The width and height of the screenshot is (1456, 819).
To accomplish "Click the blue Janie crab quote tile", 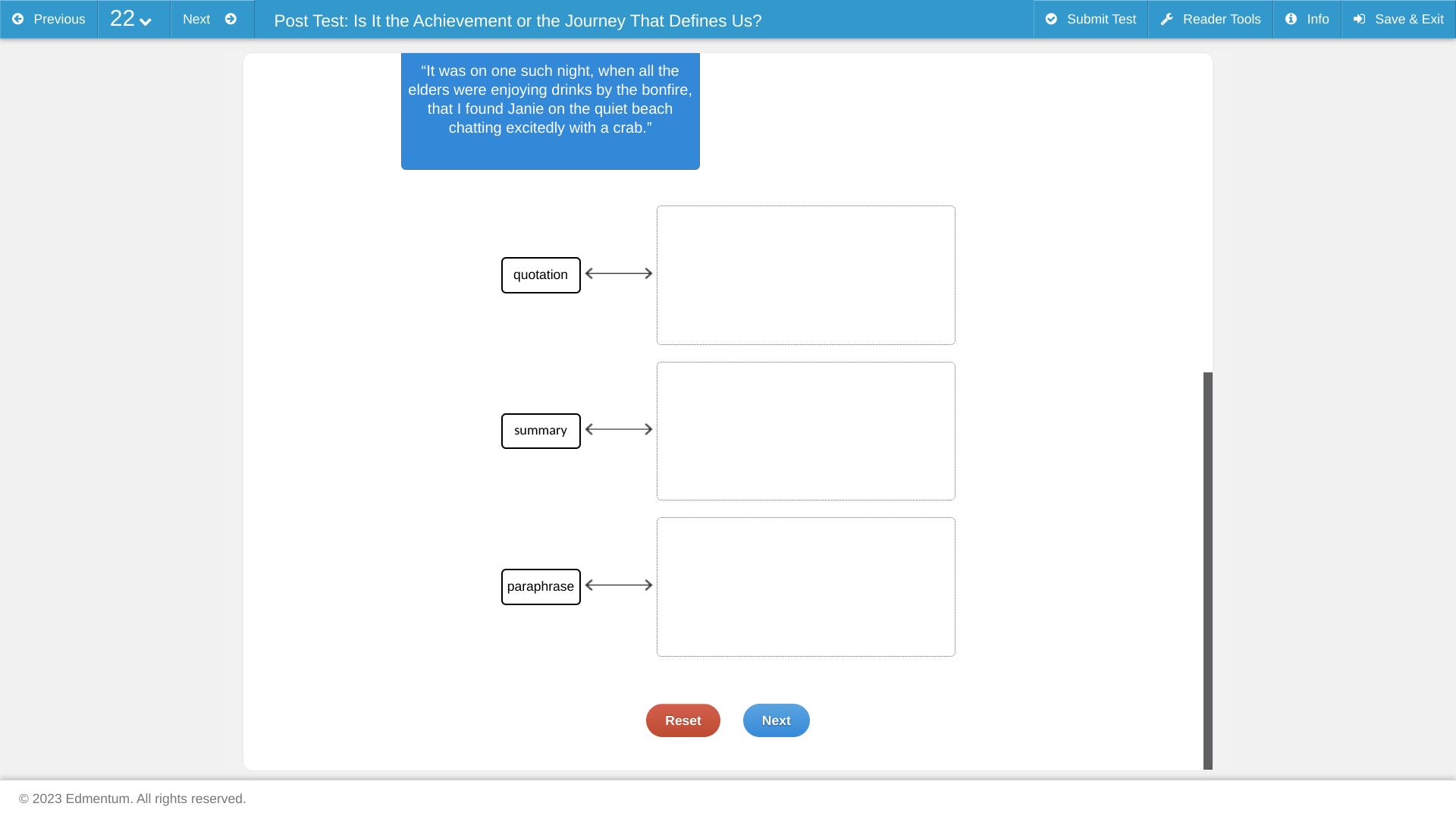I will point(551,111).
